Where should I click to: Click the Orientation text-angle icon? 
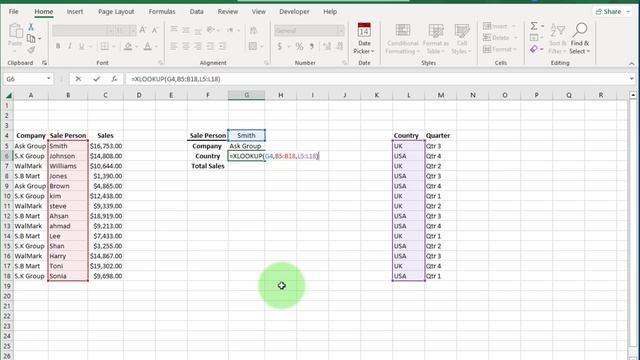[211, 30]
